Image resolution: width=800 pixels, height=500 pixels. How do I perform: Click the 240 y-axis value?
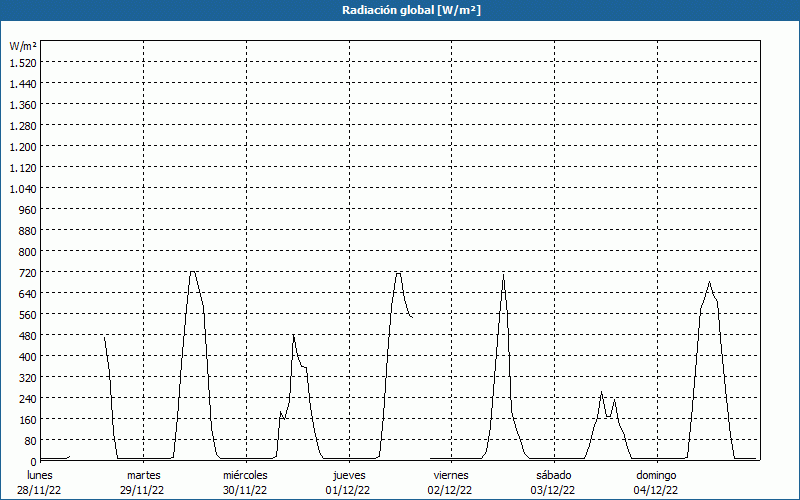[x=28, y=398]
